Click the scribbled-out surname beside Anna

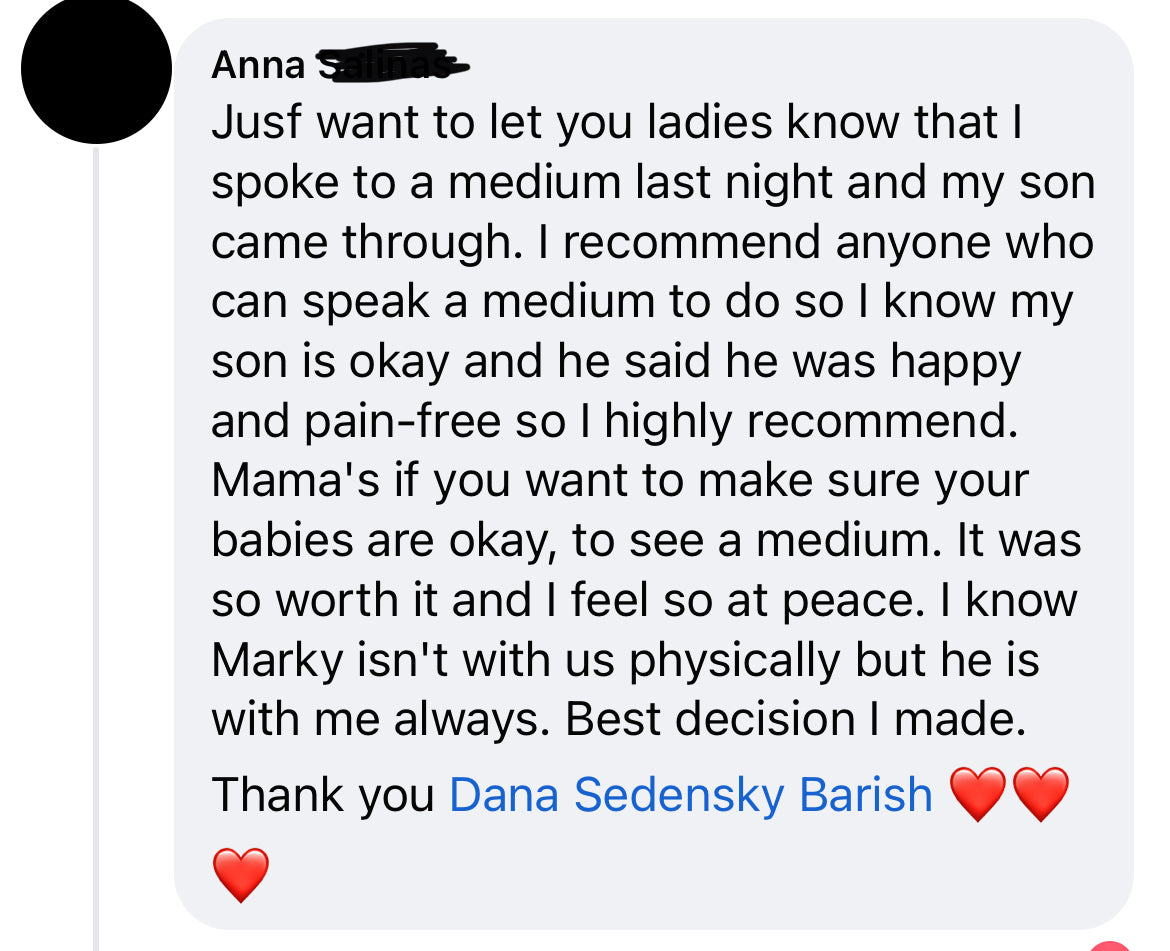[390, 64]
